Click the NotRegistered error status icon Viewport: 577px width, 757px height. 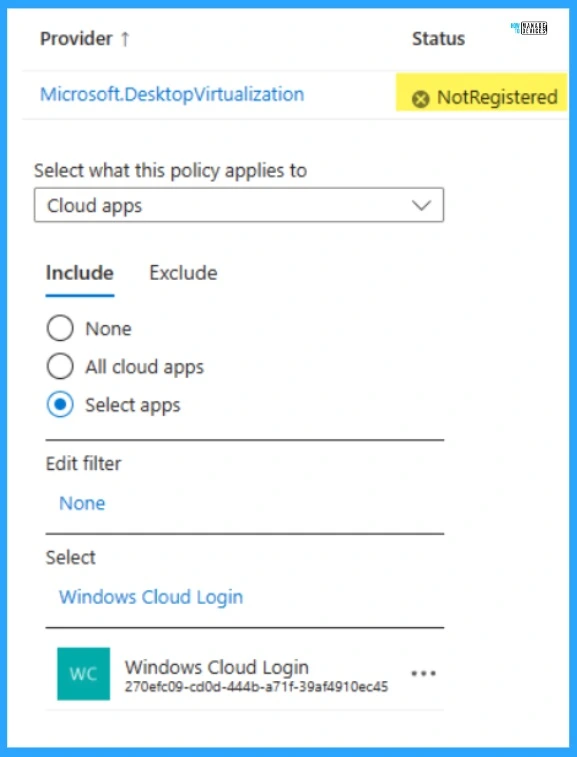pos(420,99)
